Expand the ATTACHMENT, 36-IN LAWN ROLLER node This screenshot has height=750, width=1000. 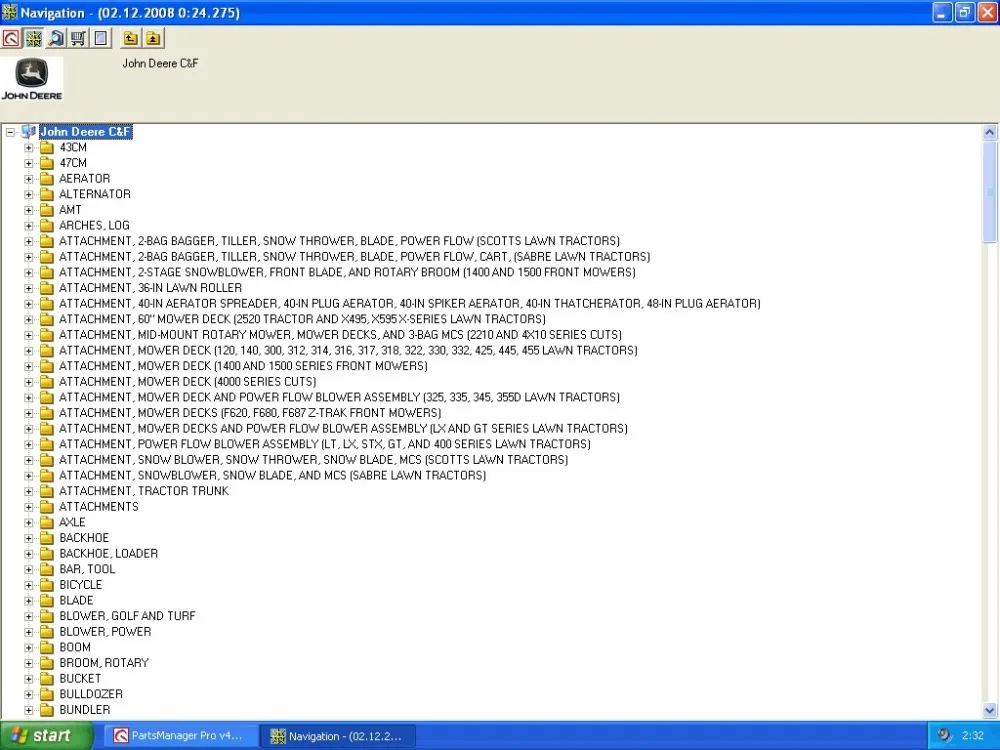coord(29,288)
